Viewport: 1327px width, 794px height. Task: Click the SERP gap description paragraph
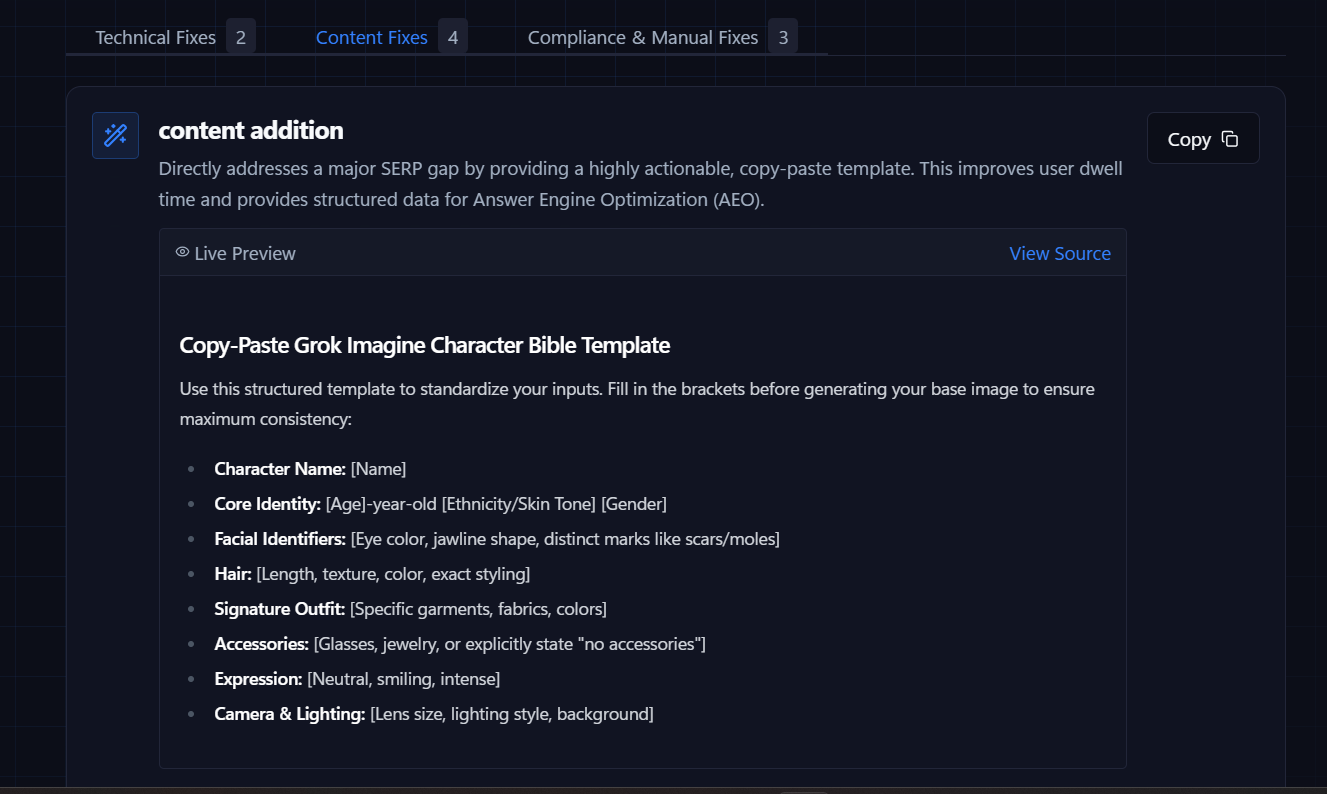pyautogui.click(x=641, y=184)
